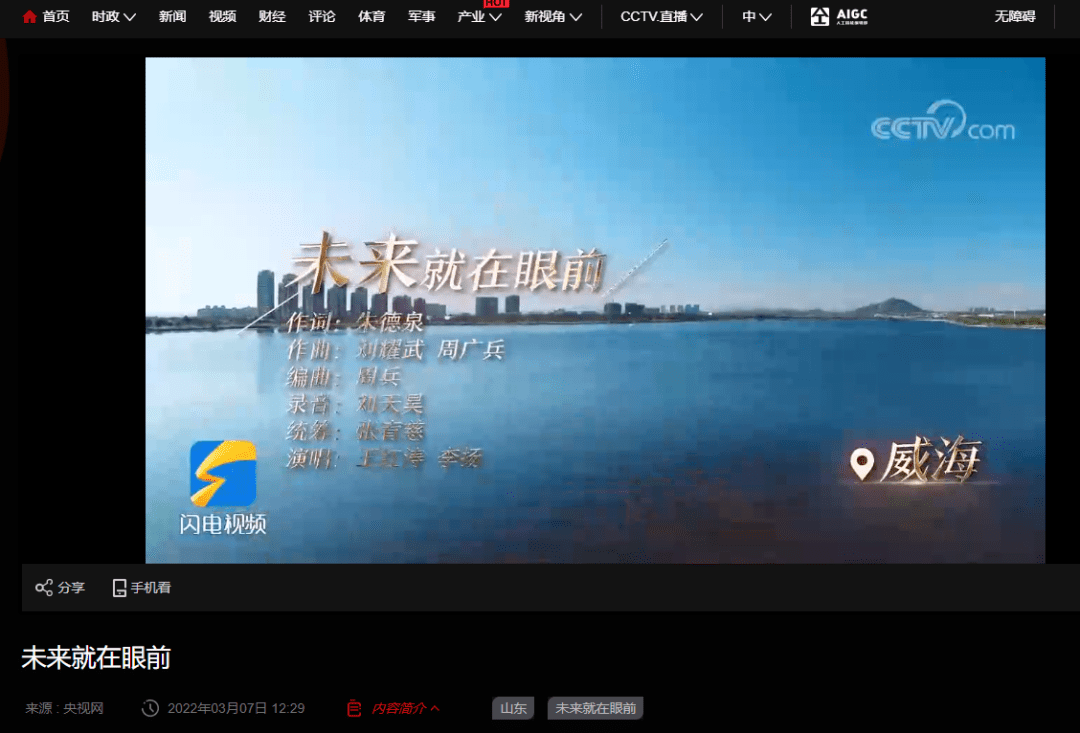
Task: Open CCTV.直播 dropdown menu
Action: coord(661,17)
